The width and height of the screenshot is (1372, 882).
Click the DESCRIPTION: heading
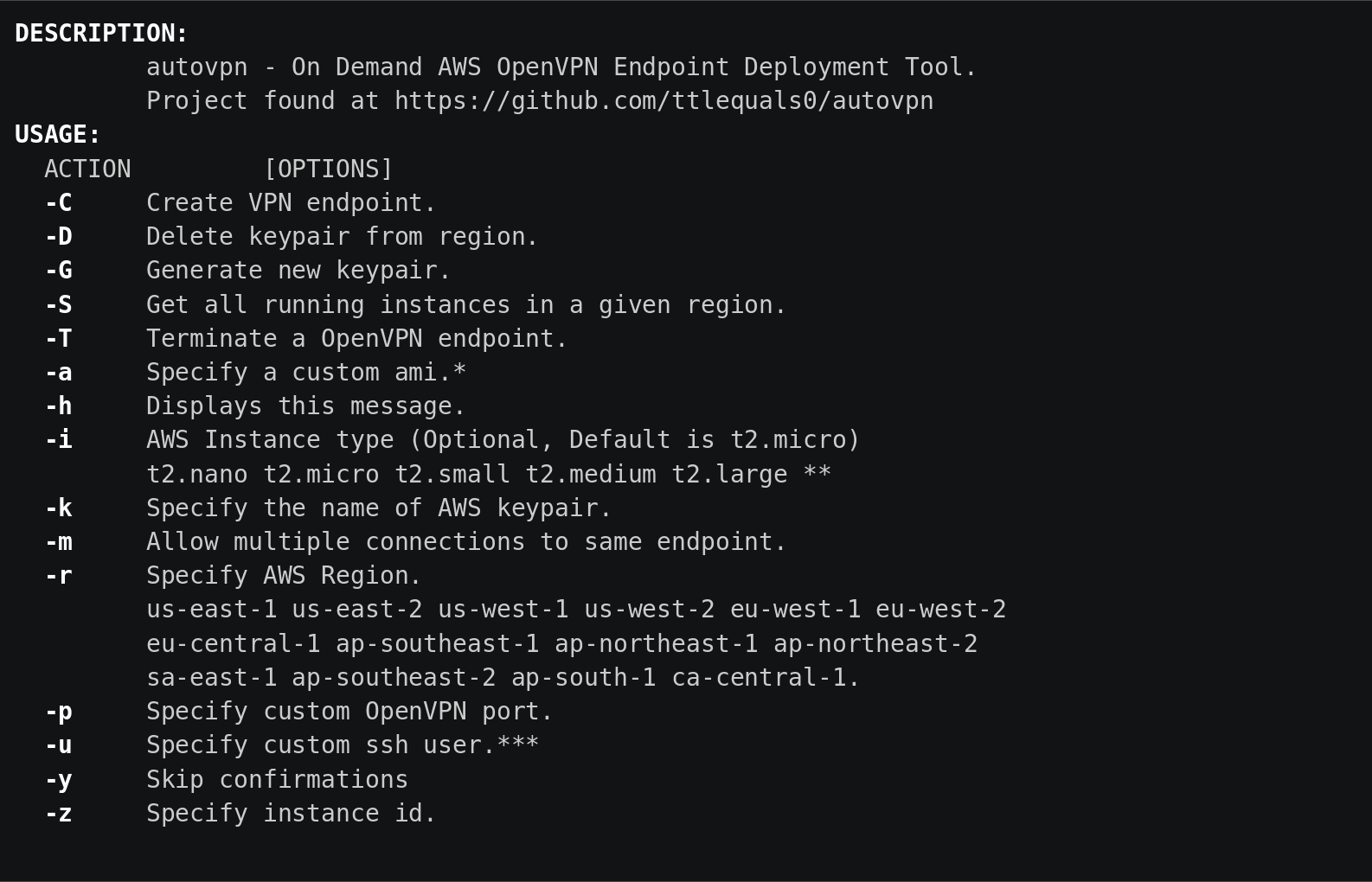(x=101, y=34)
